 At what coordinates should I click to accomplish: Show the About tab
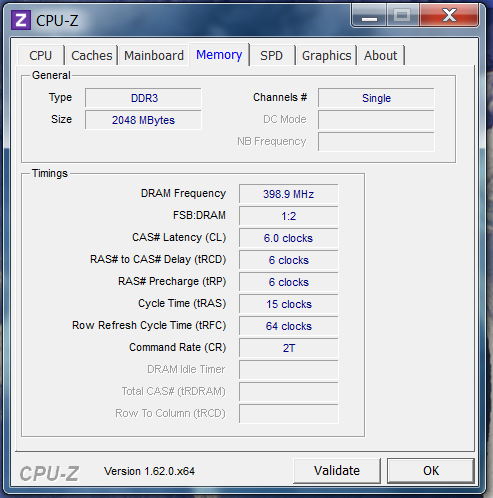380,55
